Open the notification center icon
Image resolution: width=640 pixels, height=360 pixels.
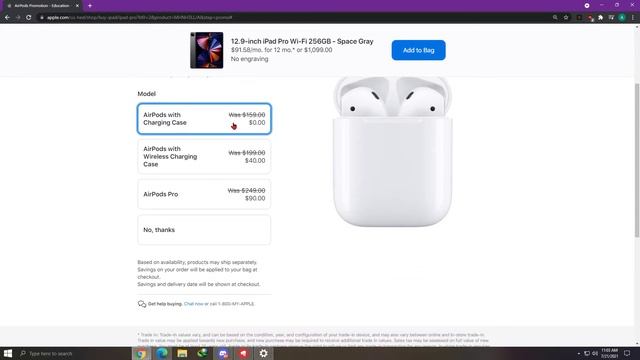[x=627, y=353]
